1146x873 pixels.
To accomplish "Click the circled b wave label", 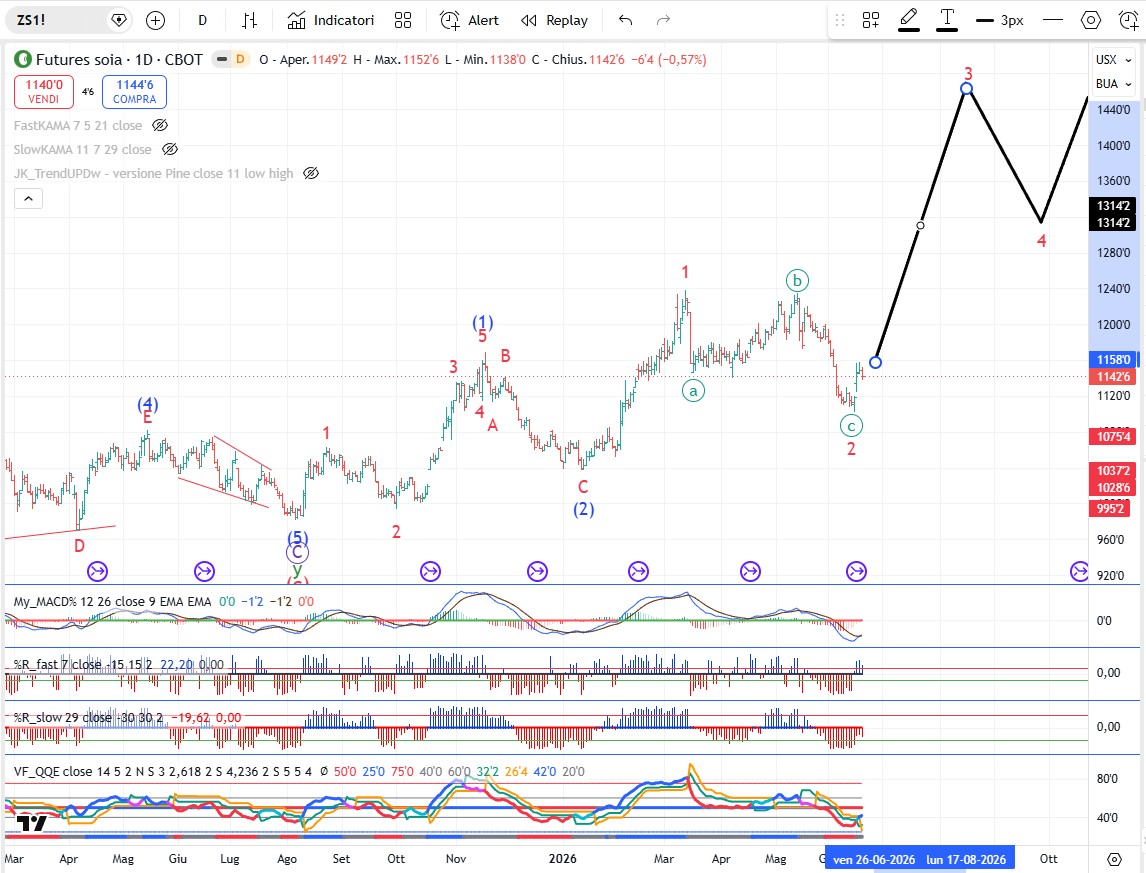I will (797, 280).
